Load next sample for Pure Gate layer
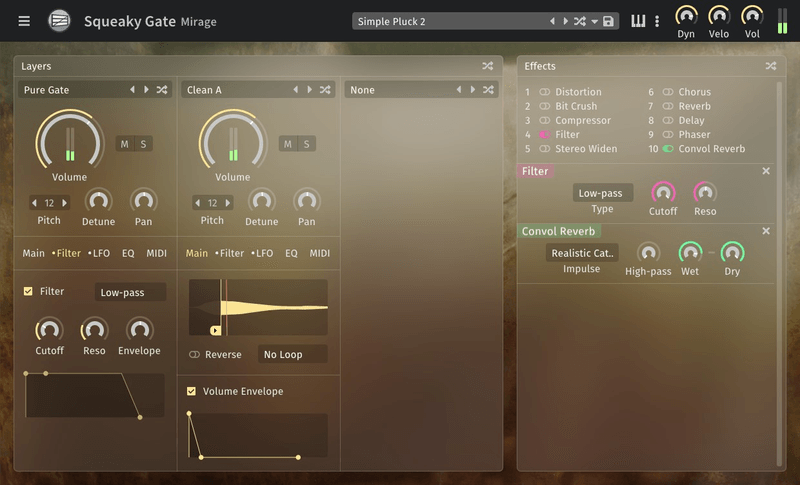Image resolution: width=800 pixels, height=485 pixels. [x=146, y=90]
